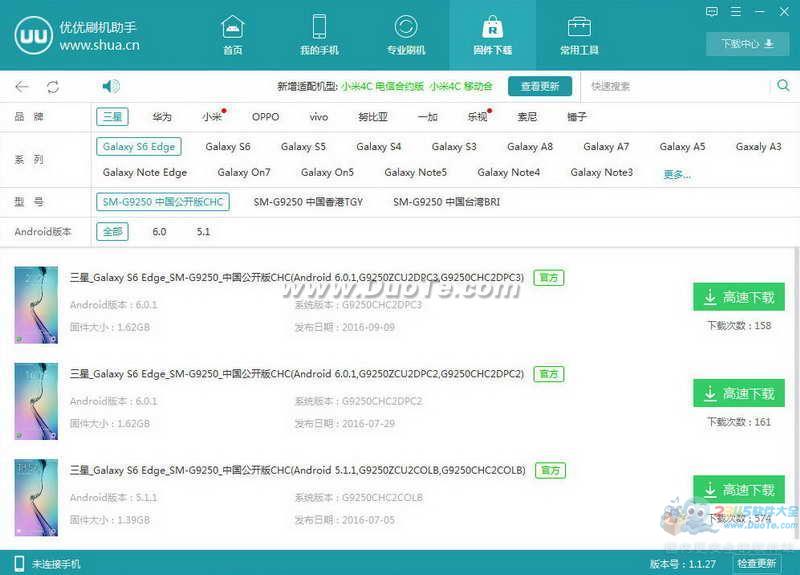Click the speaker announcement icon
Image resolution: width=800 pixels, height=575 pixels.
(x=111, y=87)
